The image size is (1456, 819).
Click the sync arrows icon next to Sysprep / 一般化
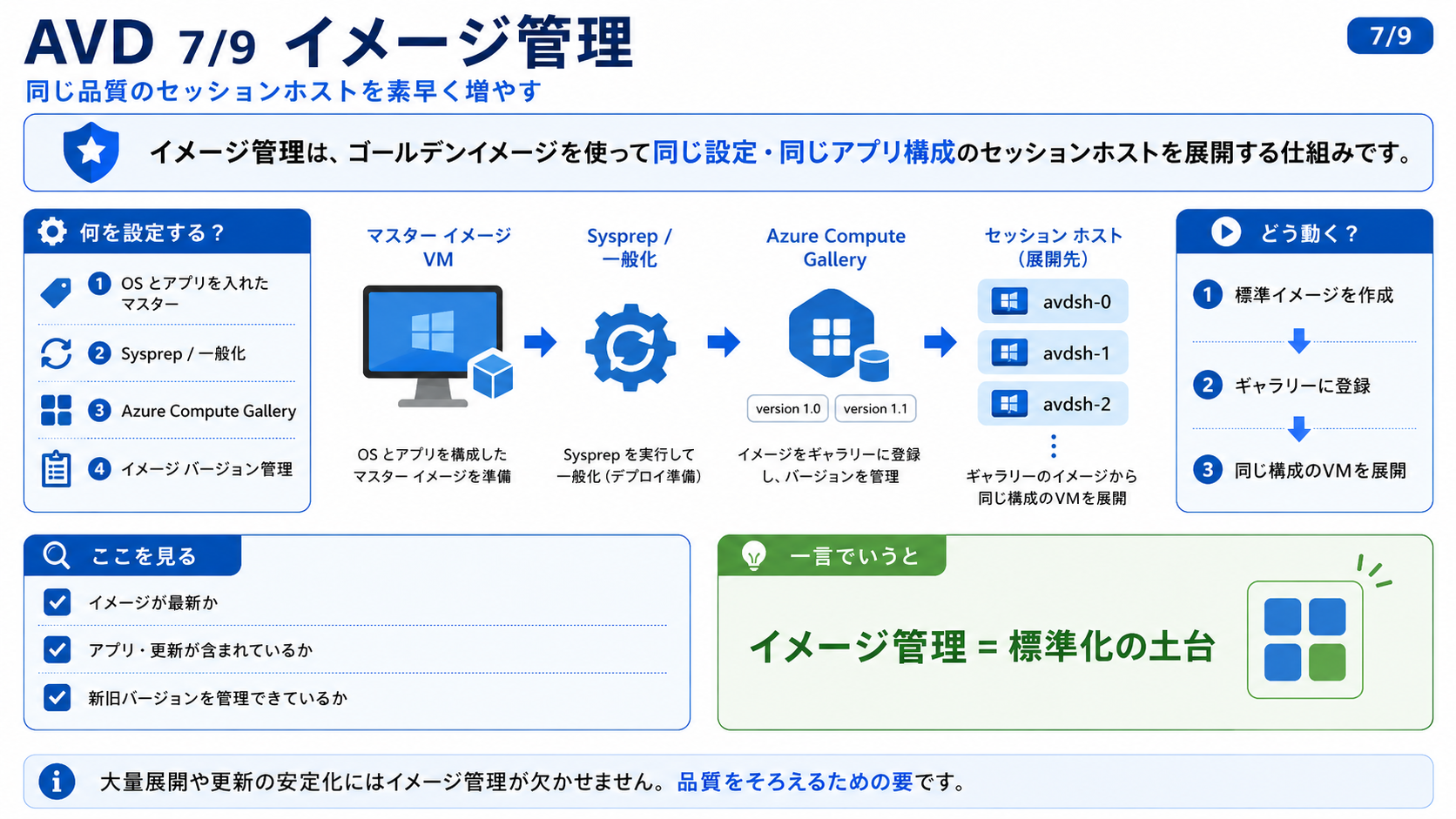tap(56, 353)
